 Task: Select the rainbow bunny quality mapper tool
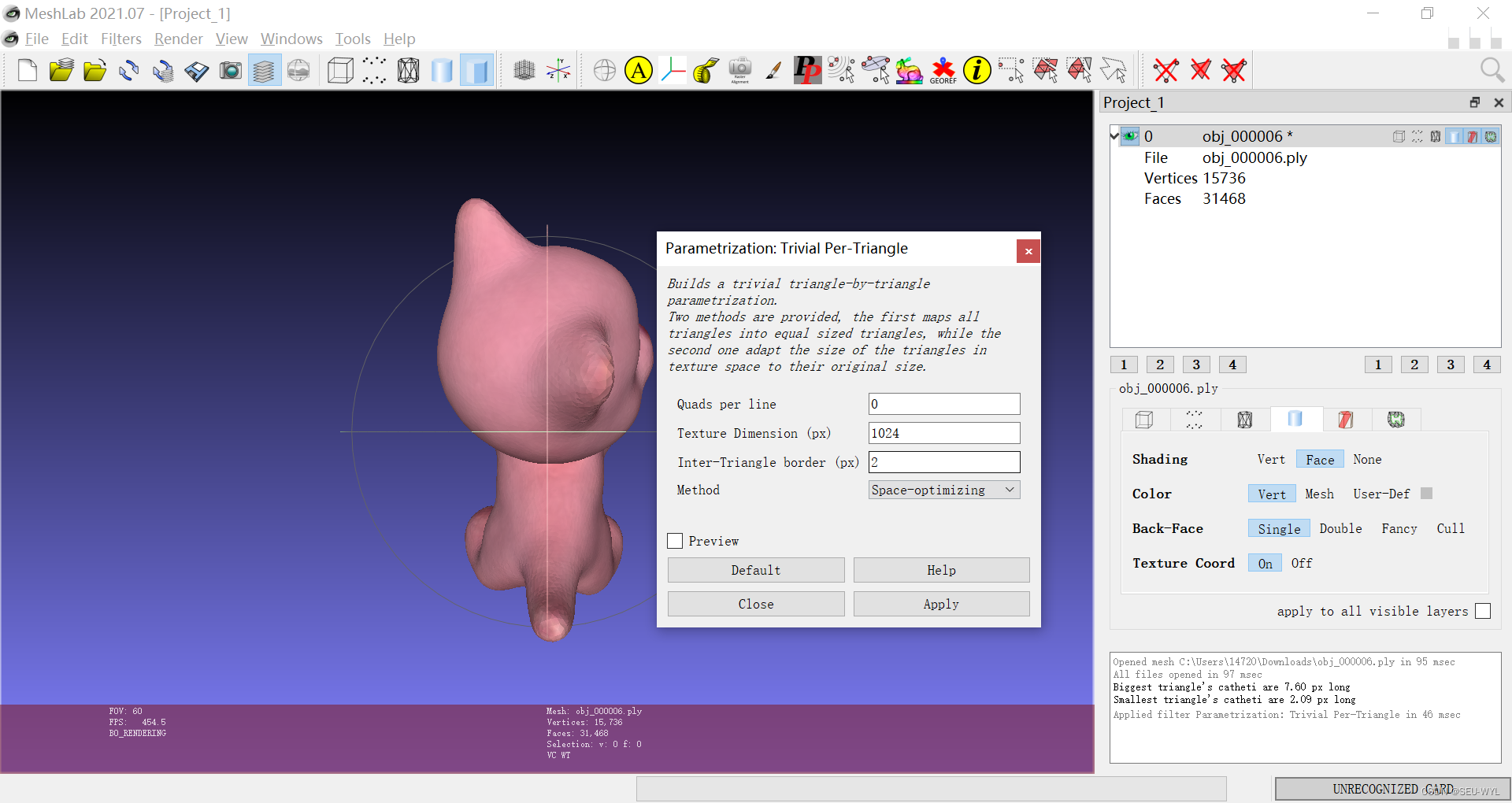coord(909,71)
